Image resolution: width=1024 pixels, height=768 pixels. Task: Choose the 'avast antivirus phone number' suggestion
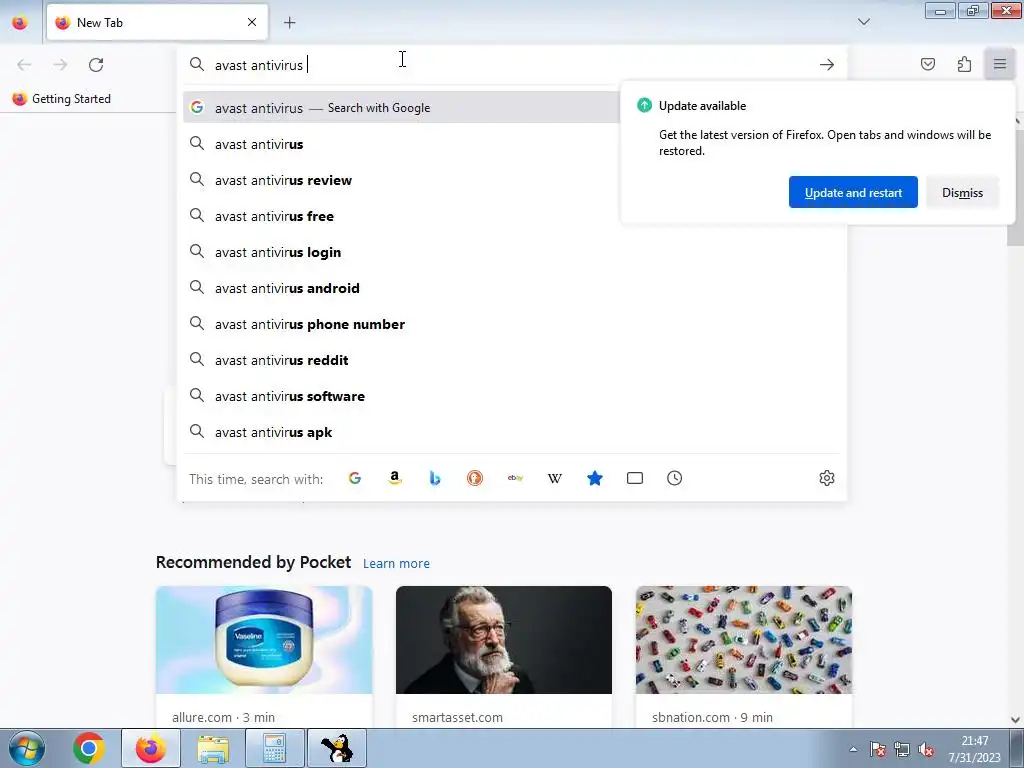point(511,324)
